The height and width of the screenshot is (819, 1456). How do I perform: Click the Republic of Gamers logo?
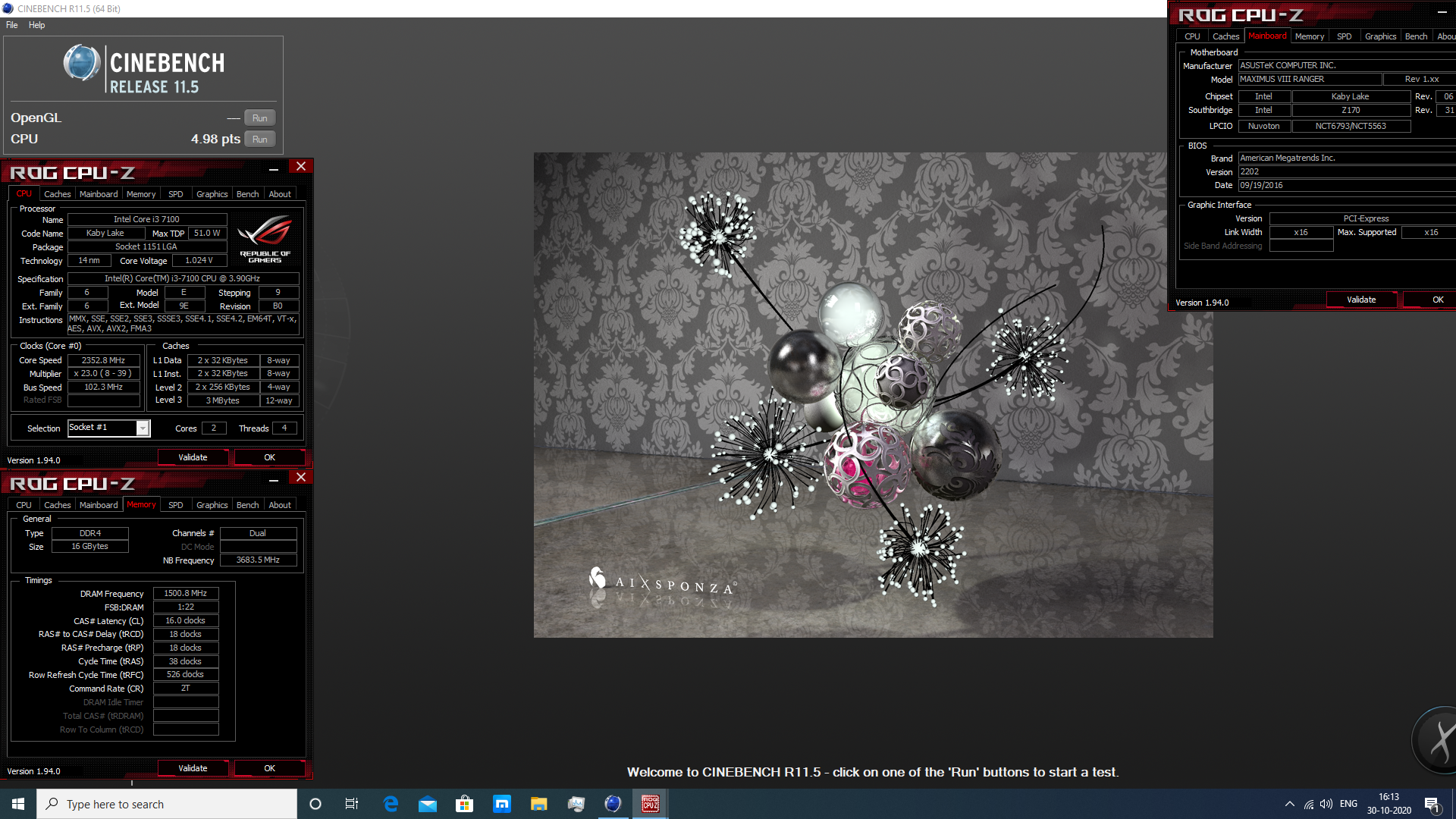(265, 239)
